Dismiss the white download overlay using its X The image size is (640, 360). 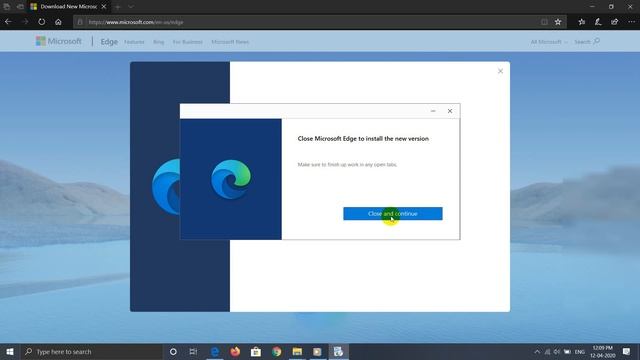coord(500,71)
